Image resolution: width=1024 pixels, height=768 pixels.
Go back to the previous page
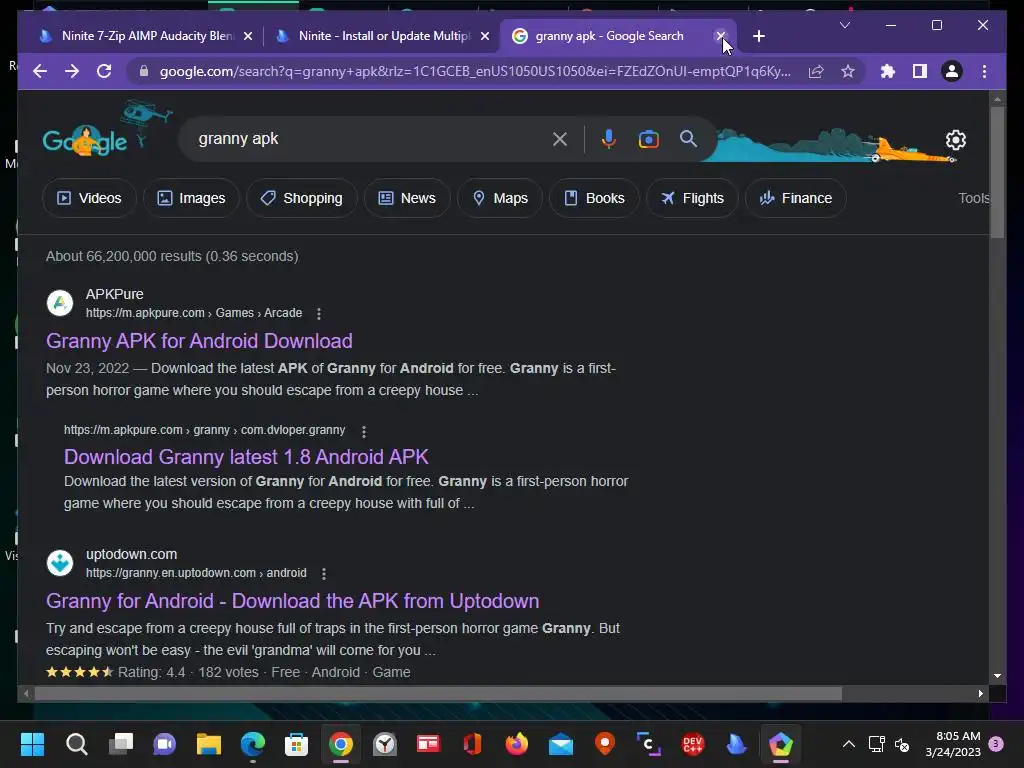[40, 71]
